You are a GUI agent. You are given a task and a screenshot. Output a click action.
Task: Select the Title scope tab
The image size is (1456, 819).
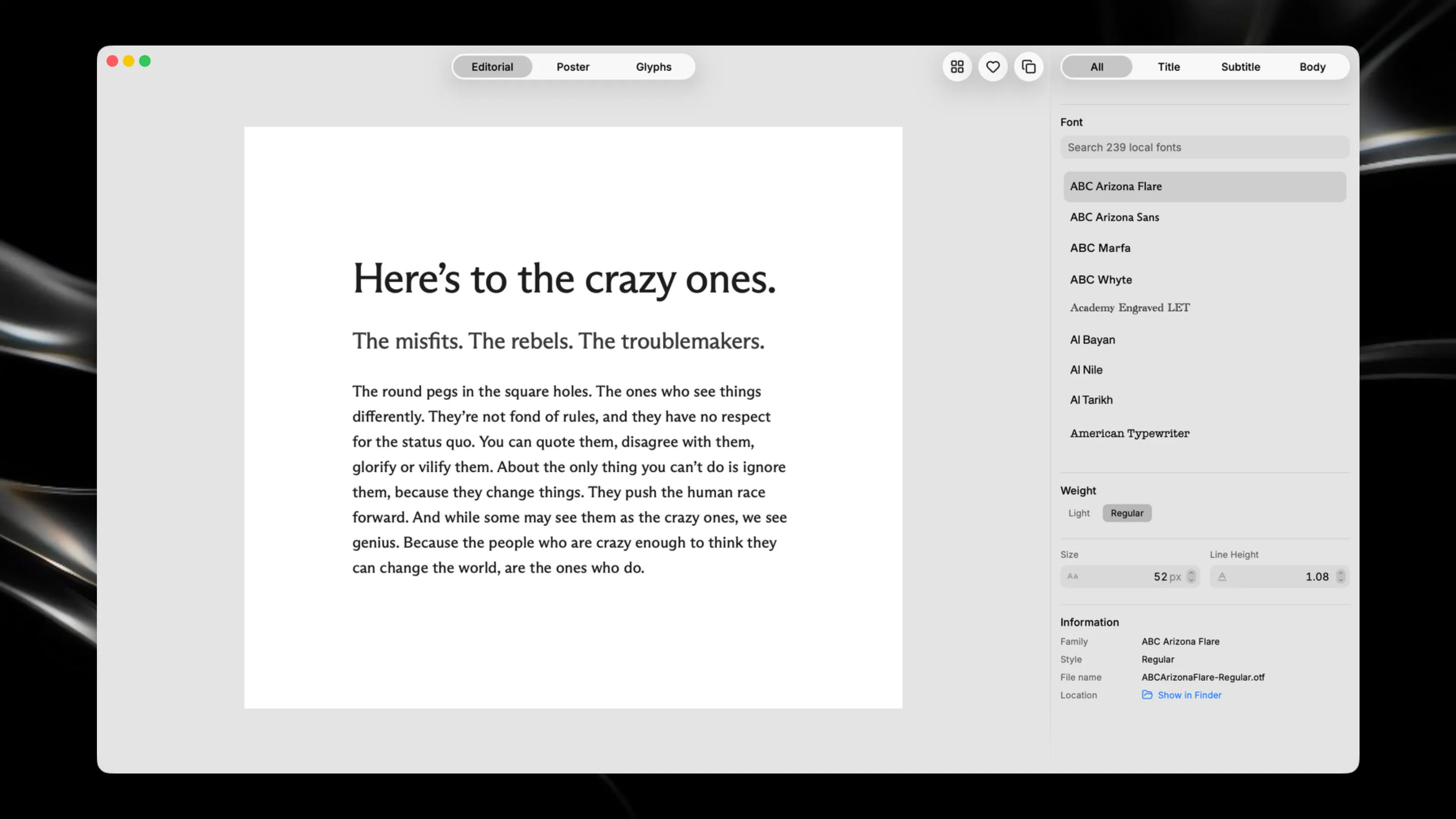pyautogui.click(x=1168, y=67)
